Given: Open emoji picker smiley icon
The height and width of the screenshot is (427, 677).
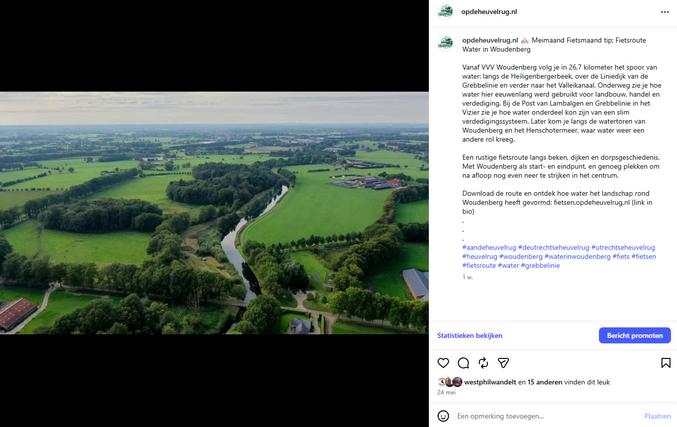Looking at the screenshot, I should (x=443, y=416).
